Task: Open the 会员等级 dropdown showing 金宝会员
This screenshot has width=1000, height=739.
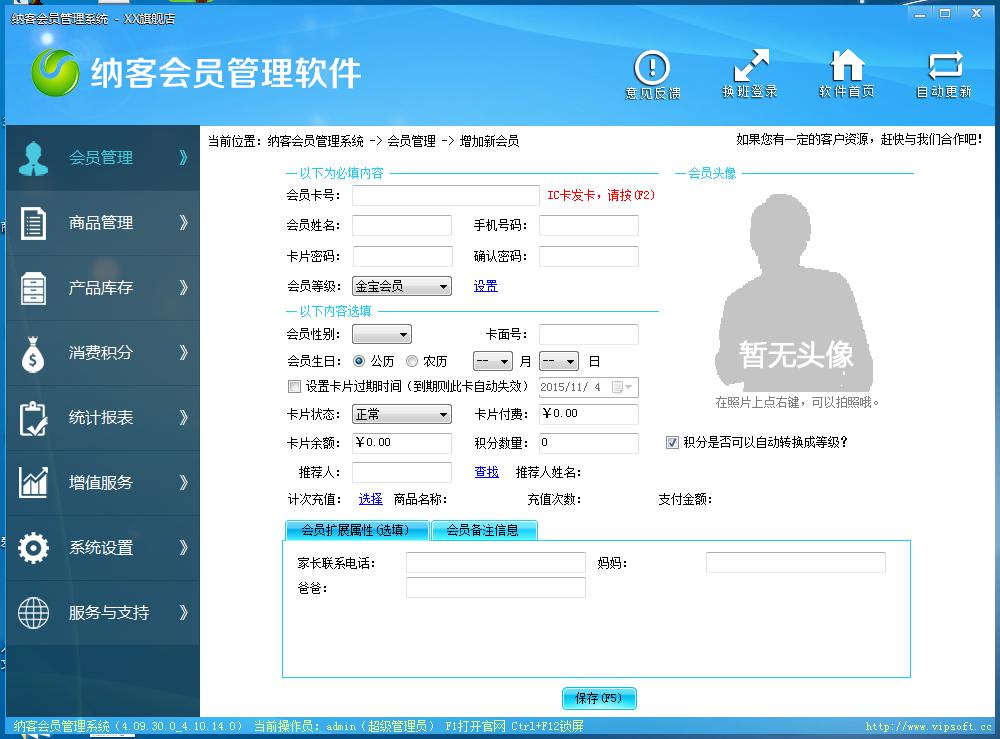Action: (x=402, y=286)
